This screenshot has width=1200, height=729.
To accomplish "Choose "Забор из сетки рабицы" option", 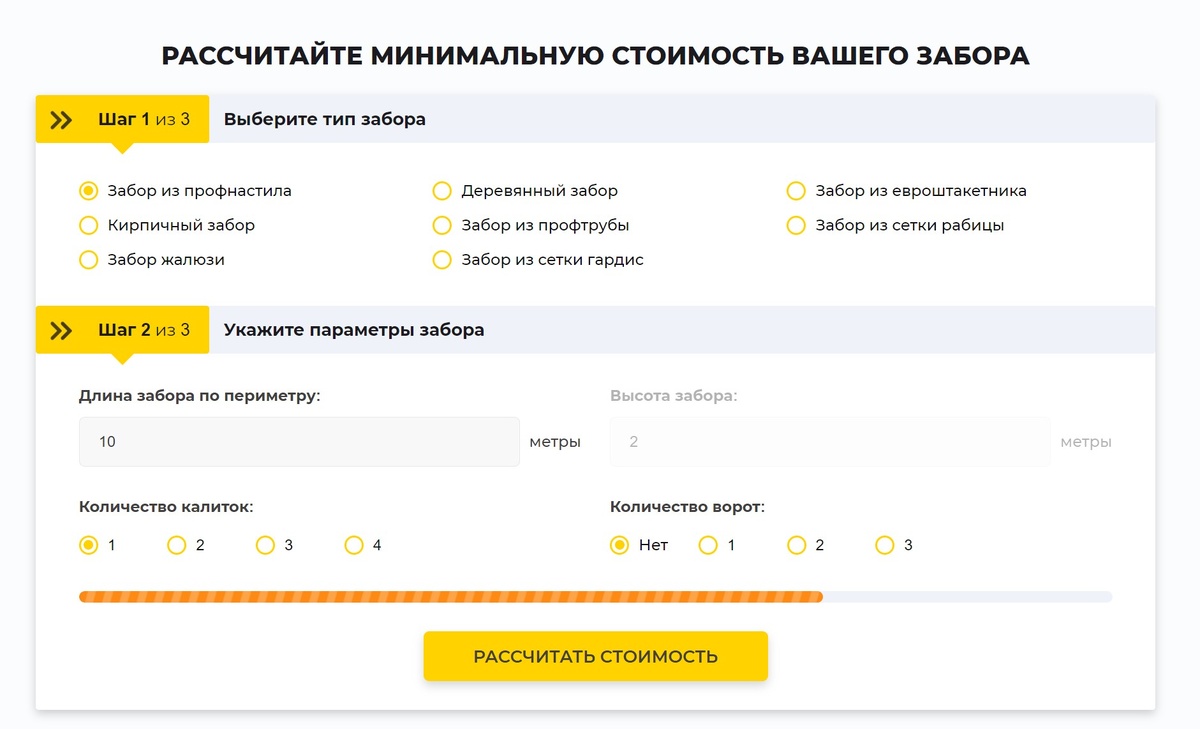I will tap(796, 226).
